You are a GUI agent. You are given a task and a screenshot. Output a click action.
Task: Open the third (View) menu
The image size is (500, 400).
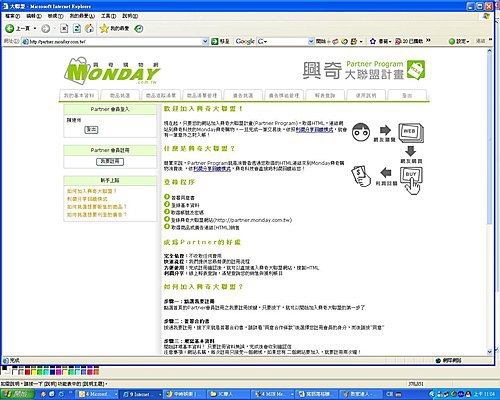click(x=55, y=16)
